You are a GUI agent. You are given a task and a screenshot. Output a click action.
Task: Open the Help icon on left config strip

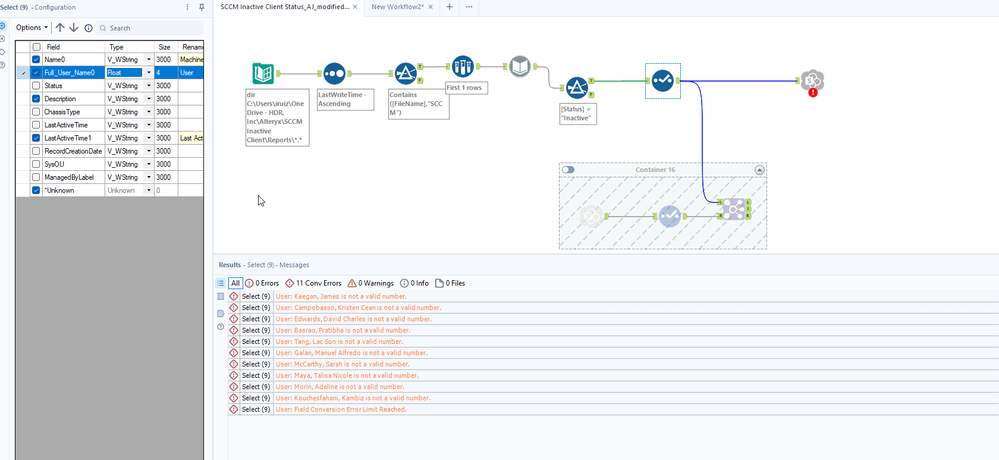[x=3, y=65]
